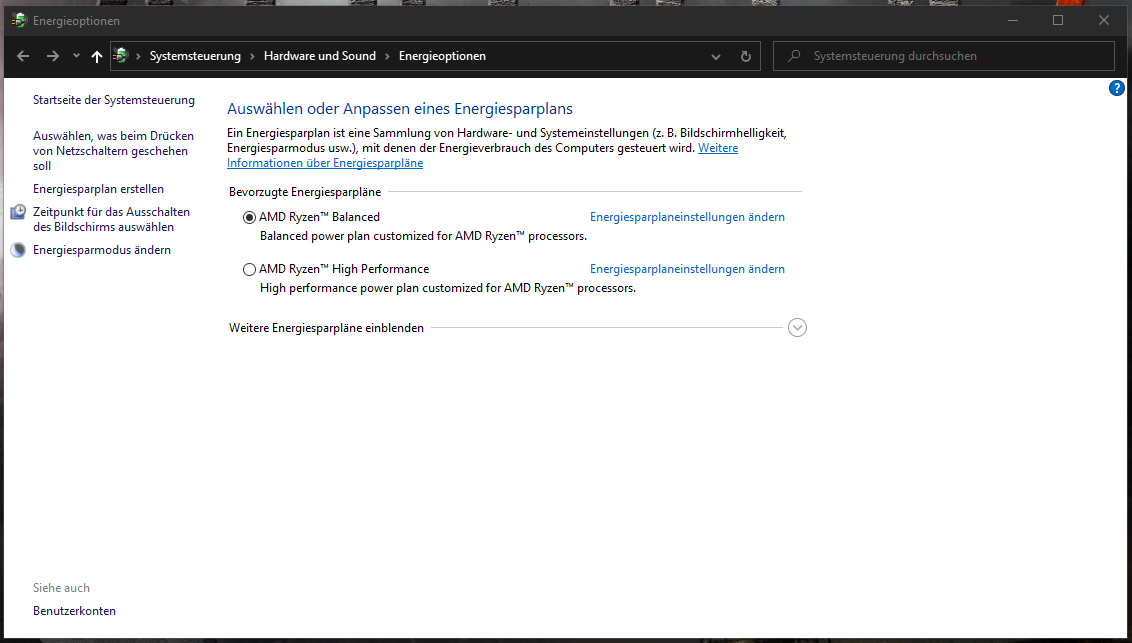Viewport: 1132px width, 643px height.
Task: Open recent locations dropdown arrow
Action: coord(76,56)
